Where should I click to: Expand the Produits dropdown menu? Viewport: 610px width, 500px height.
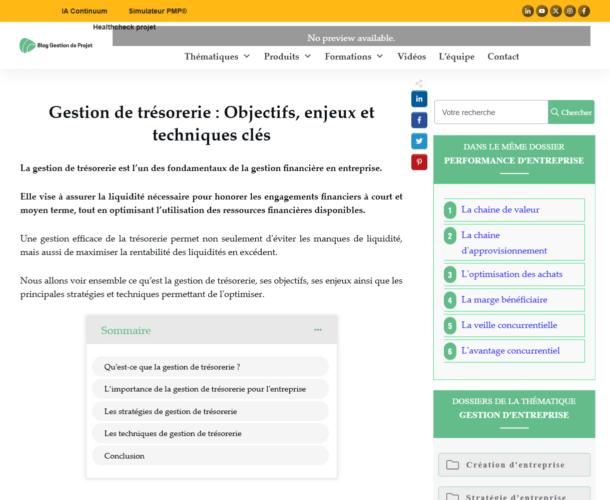(287, 56)
